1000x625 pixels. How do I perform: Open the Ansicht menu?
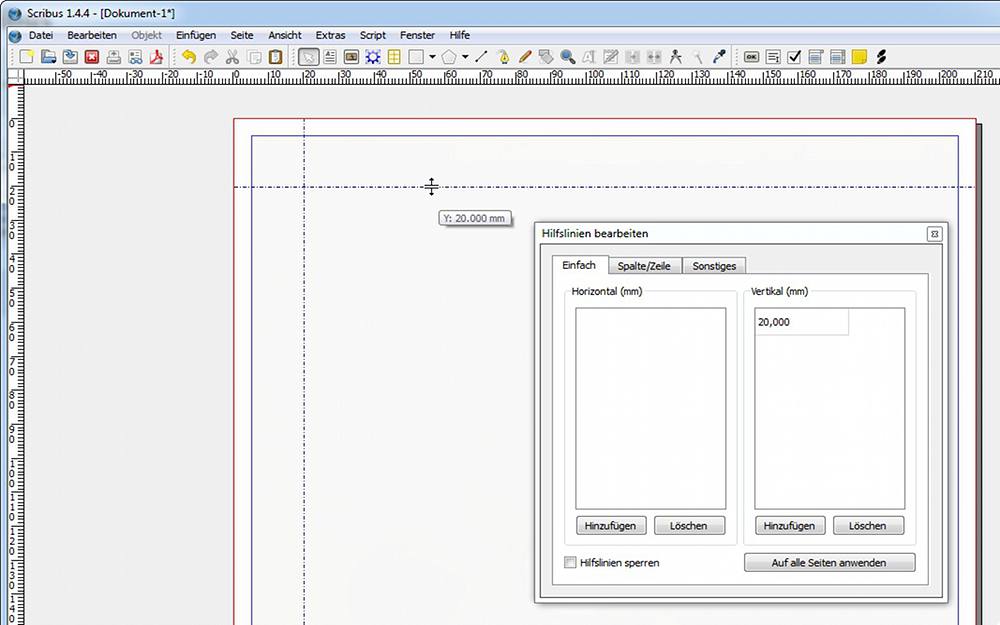point(284,35)
